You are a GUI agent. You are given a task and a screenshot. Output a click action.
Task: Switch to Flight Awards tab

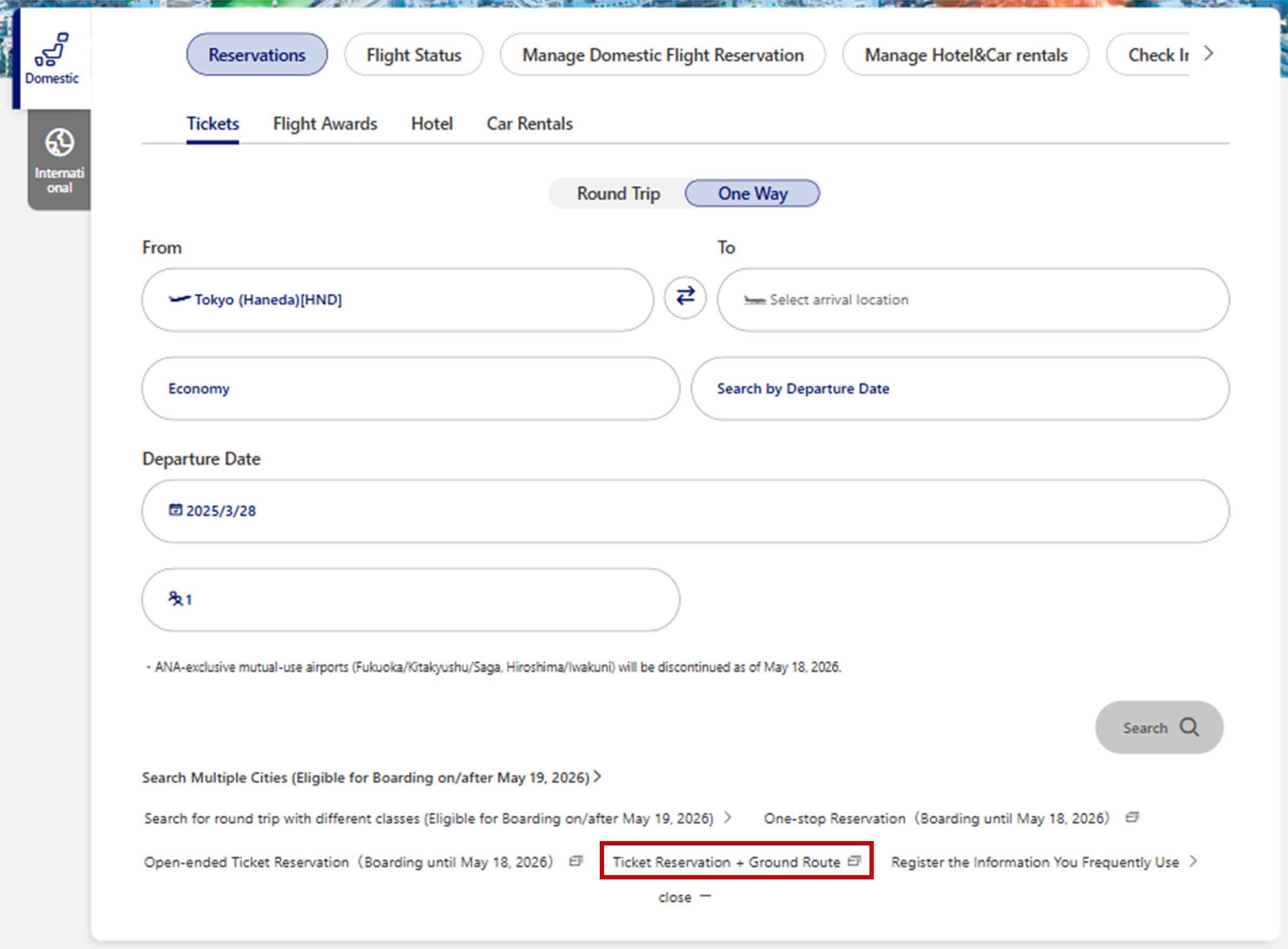point(325,124)
